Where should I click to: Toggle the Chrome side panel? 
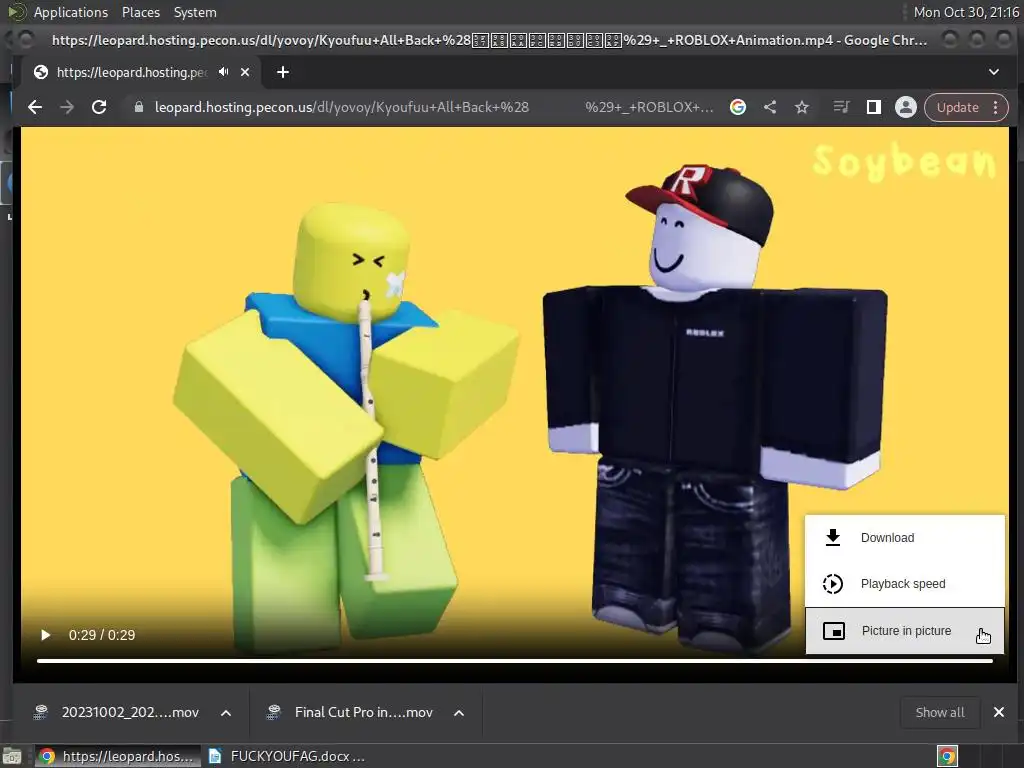tap(874, 107)
